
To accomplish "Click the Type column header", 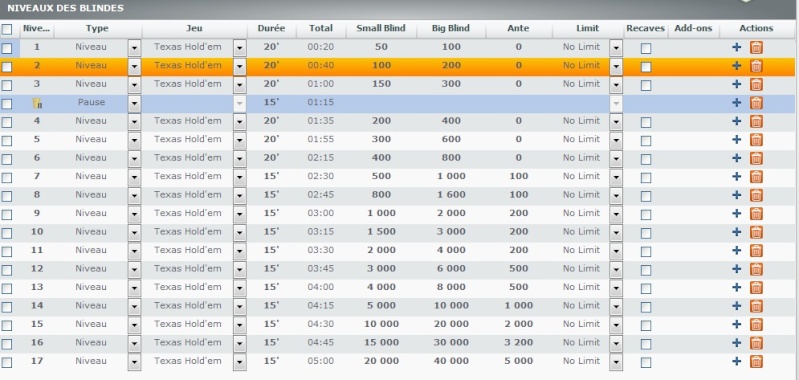I will point(97,29).
